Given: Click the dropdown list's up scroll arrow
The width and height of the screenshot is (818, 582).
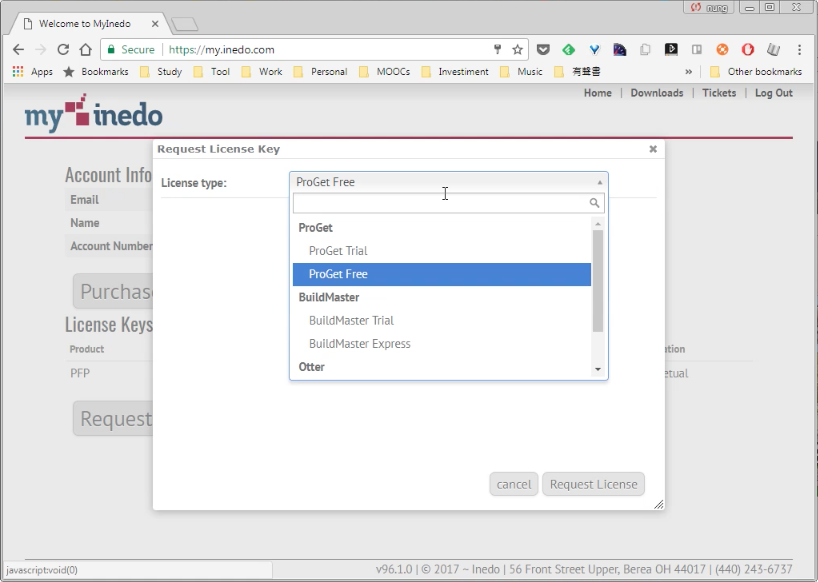Looking at the screenshot, I should (x=598, y=224).
